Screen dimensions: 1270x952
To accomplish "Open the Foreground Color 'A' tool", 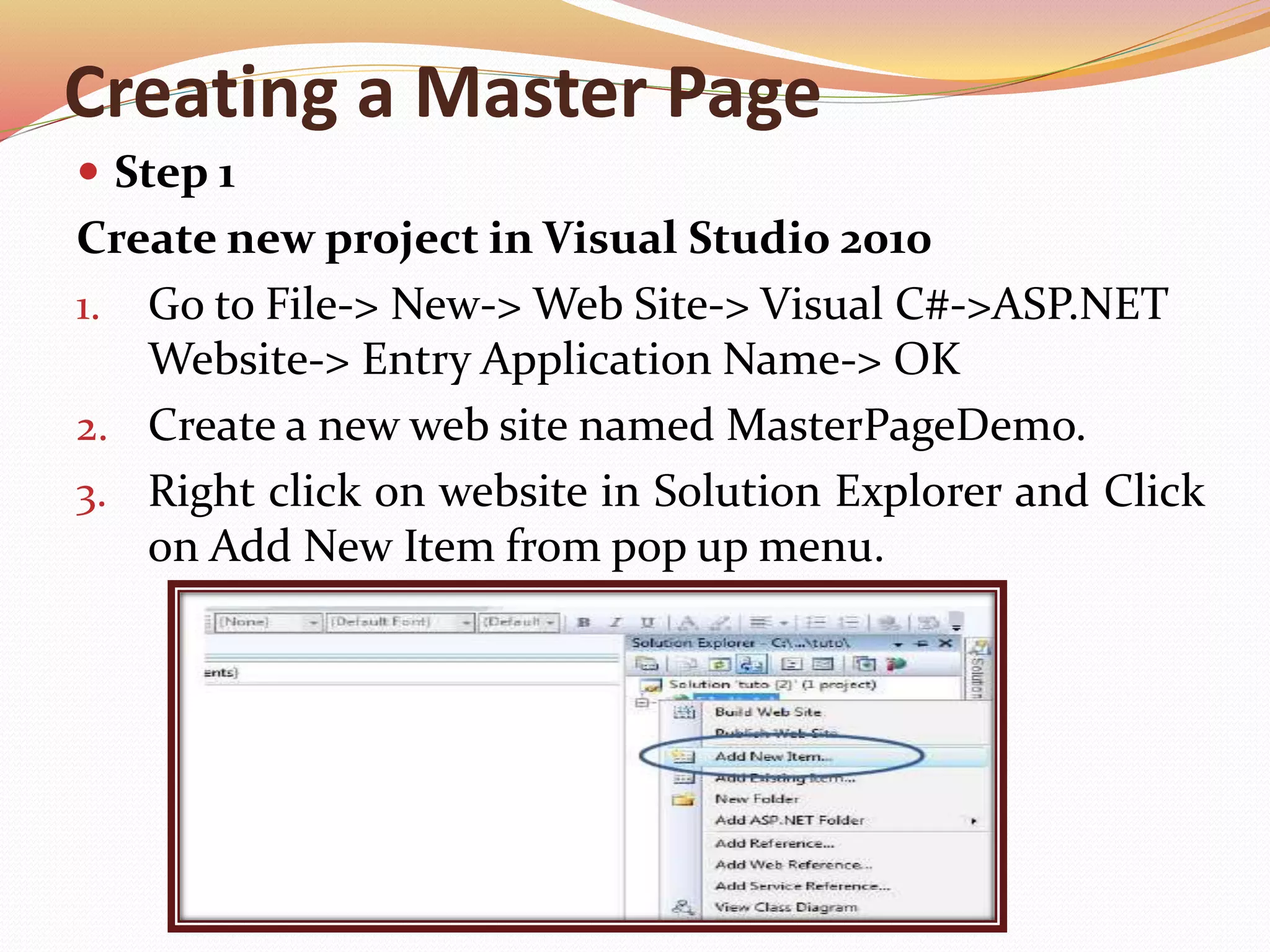I will click(x=686, y=622).
